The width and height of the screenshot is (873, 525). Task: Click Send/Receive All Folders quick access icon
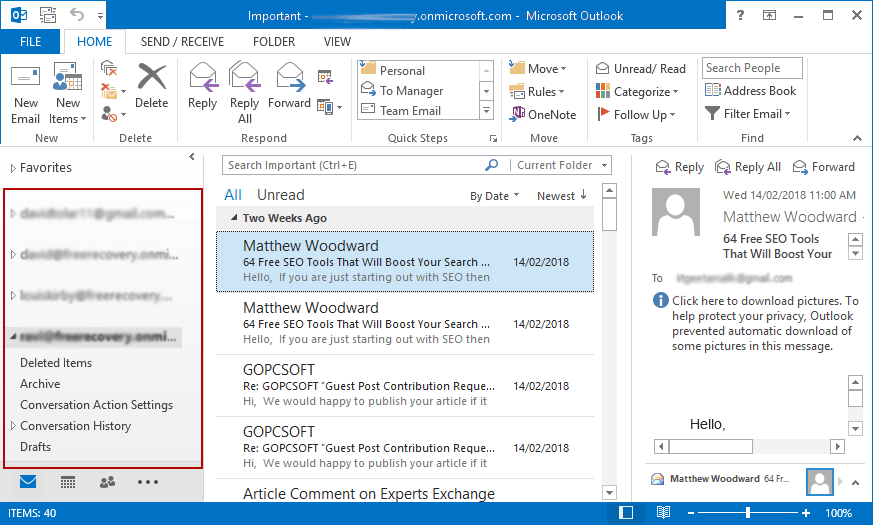pos(48,15)
